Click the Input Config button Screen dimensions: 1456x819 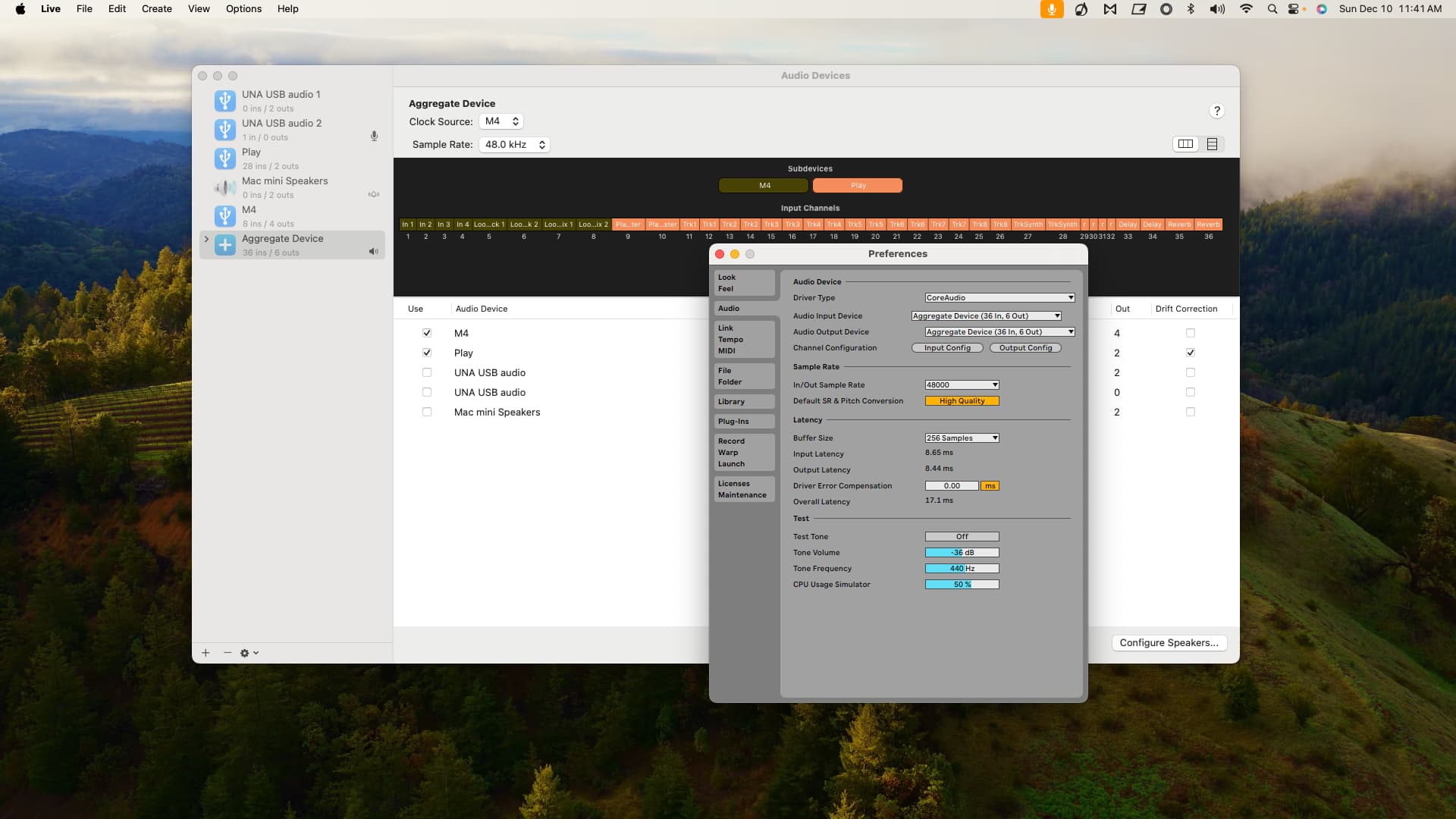(947, 348)
